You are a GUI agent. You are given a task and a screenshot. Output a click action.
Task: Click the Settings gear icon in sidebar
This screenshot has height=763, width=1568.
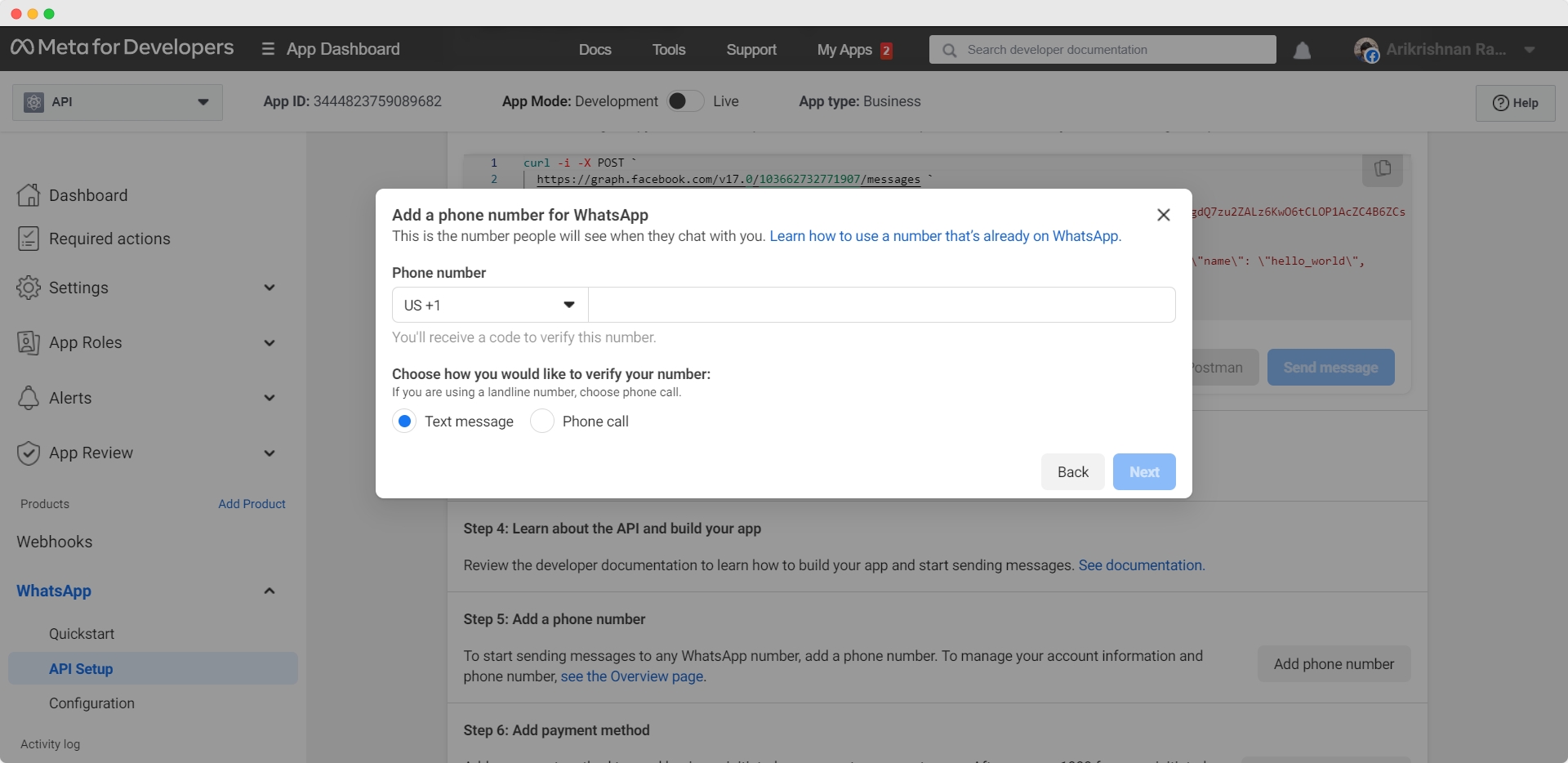coord(29,288)
